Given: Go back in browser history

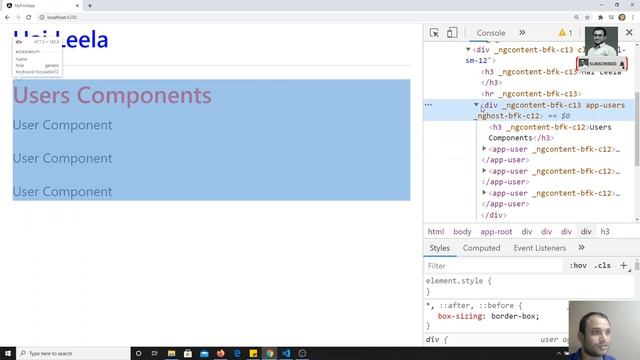Looking at the screenshot, I should (7, 17).
